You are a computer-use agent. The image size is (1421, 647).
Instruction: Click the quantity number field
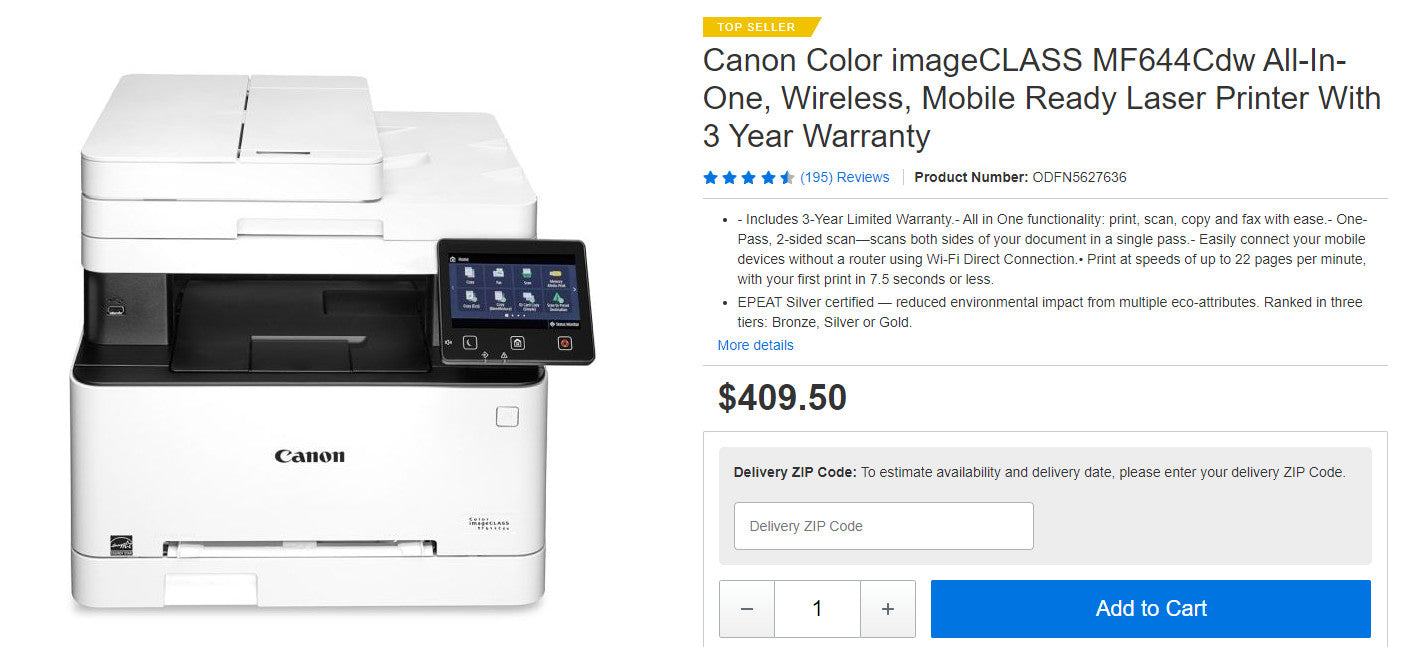click(x=817, y=609)
